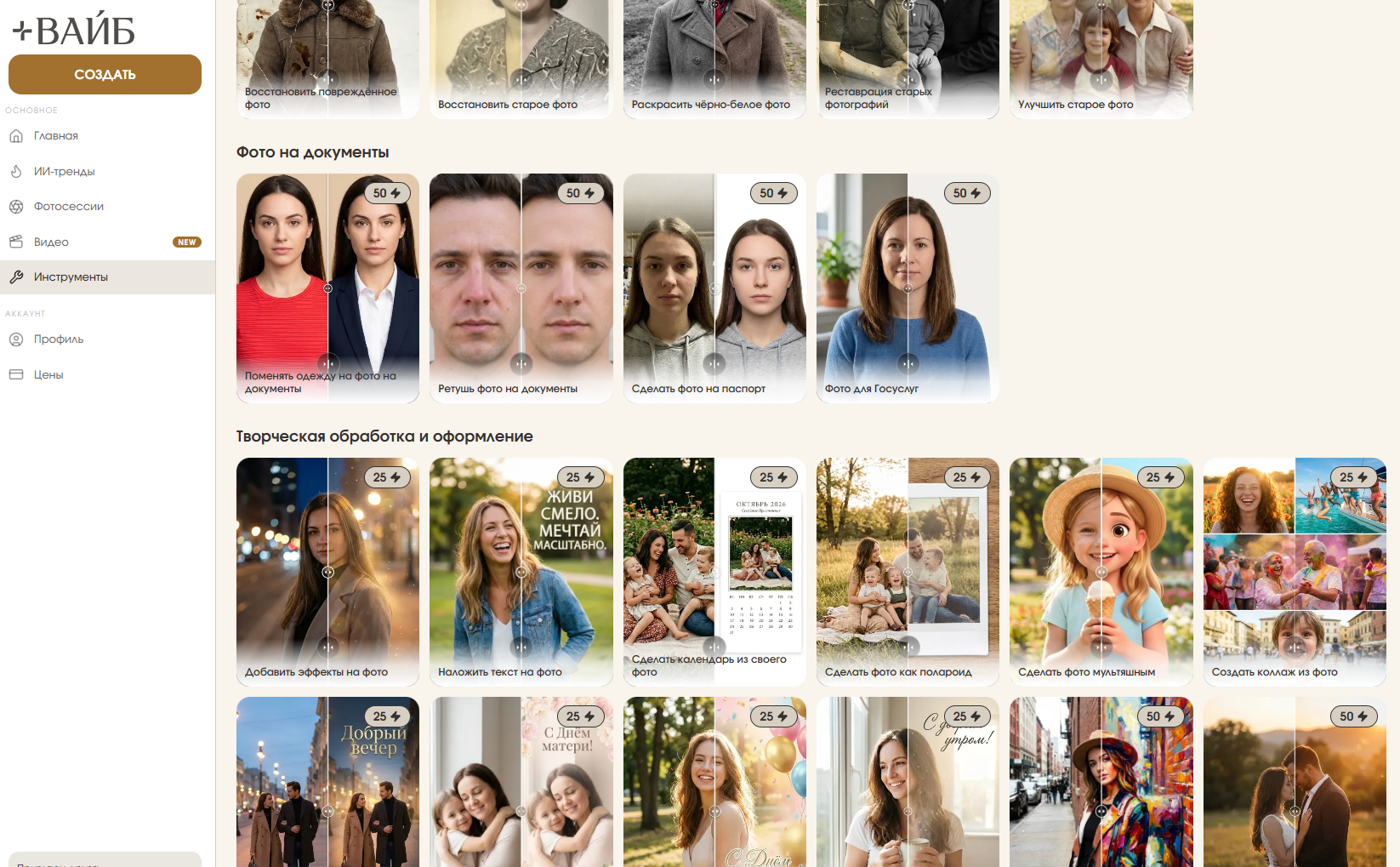Click the before/after slider handle on паспорт card
Screen dimensions: 1400x867
pyautogui.click(x=714, y=288)
